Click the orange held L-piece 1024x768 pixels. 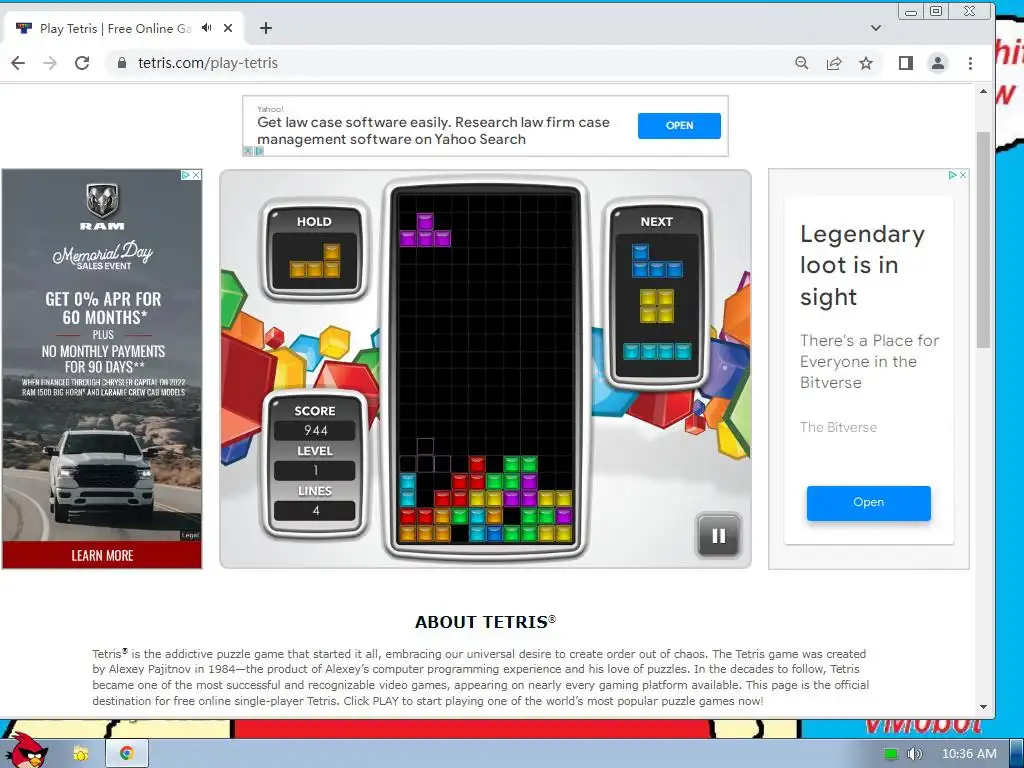click(x=315, y=261)
